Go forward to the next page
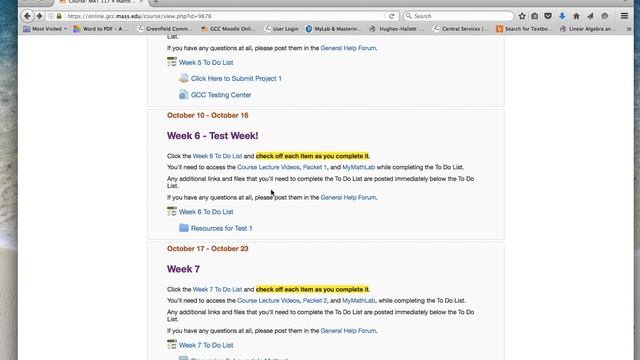Screen dimensions: 640x360 [39, 16]
